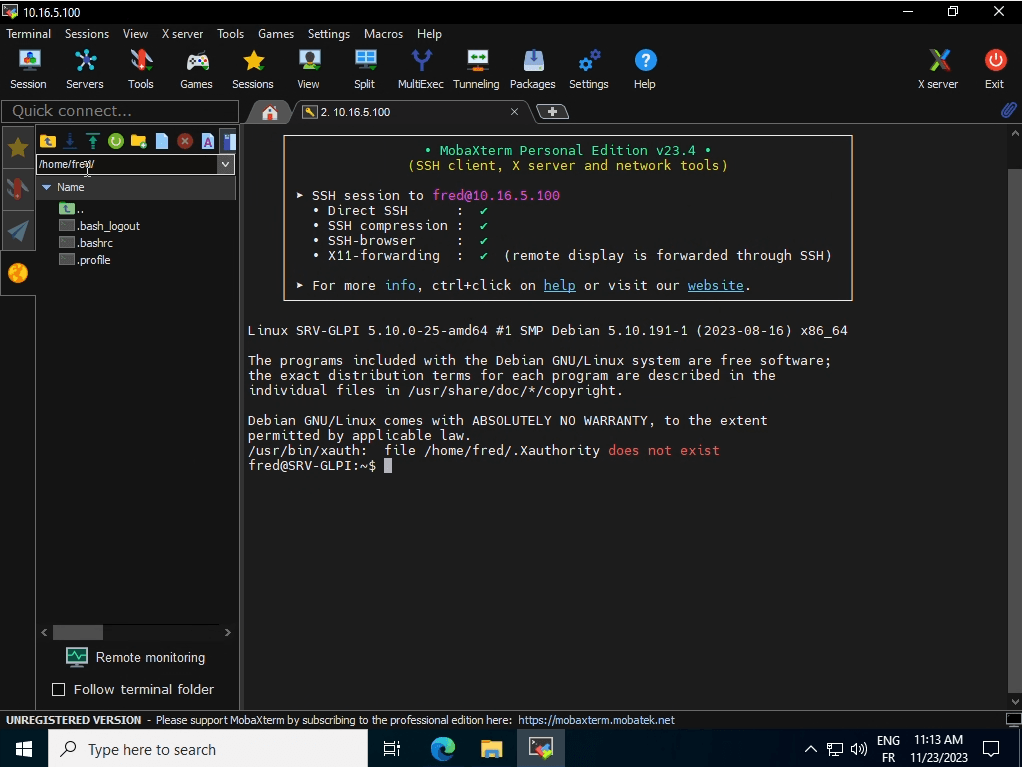Click the Split terminal icon
Viewport: 1022px width, 767px height.
click(364, 68)
